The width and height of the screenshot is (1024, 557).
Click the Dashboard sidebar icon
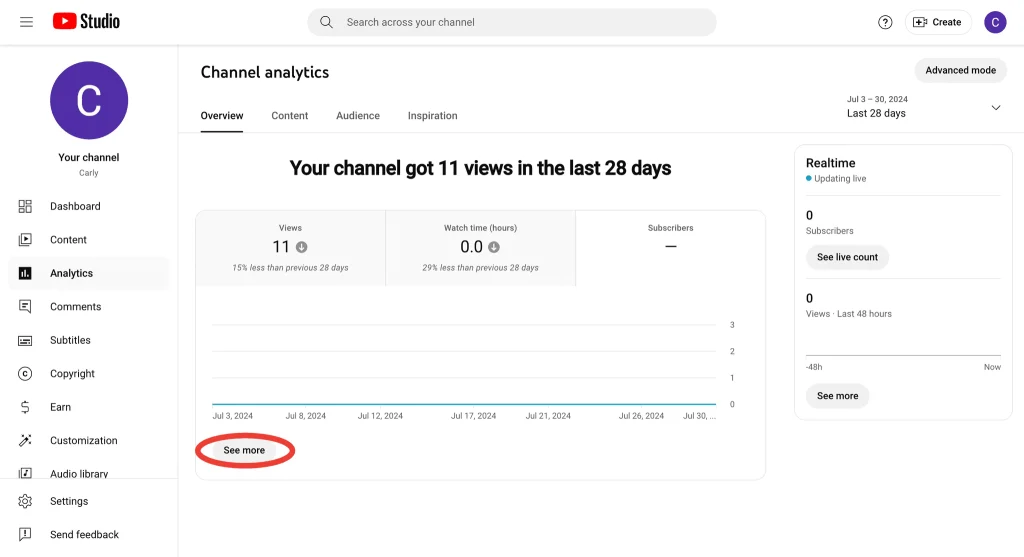(x=25, y=206)
